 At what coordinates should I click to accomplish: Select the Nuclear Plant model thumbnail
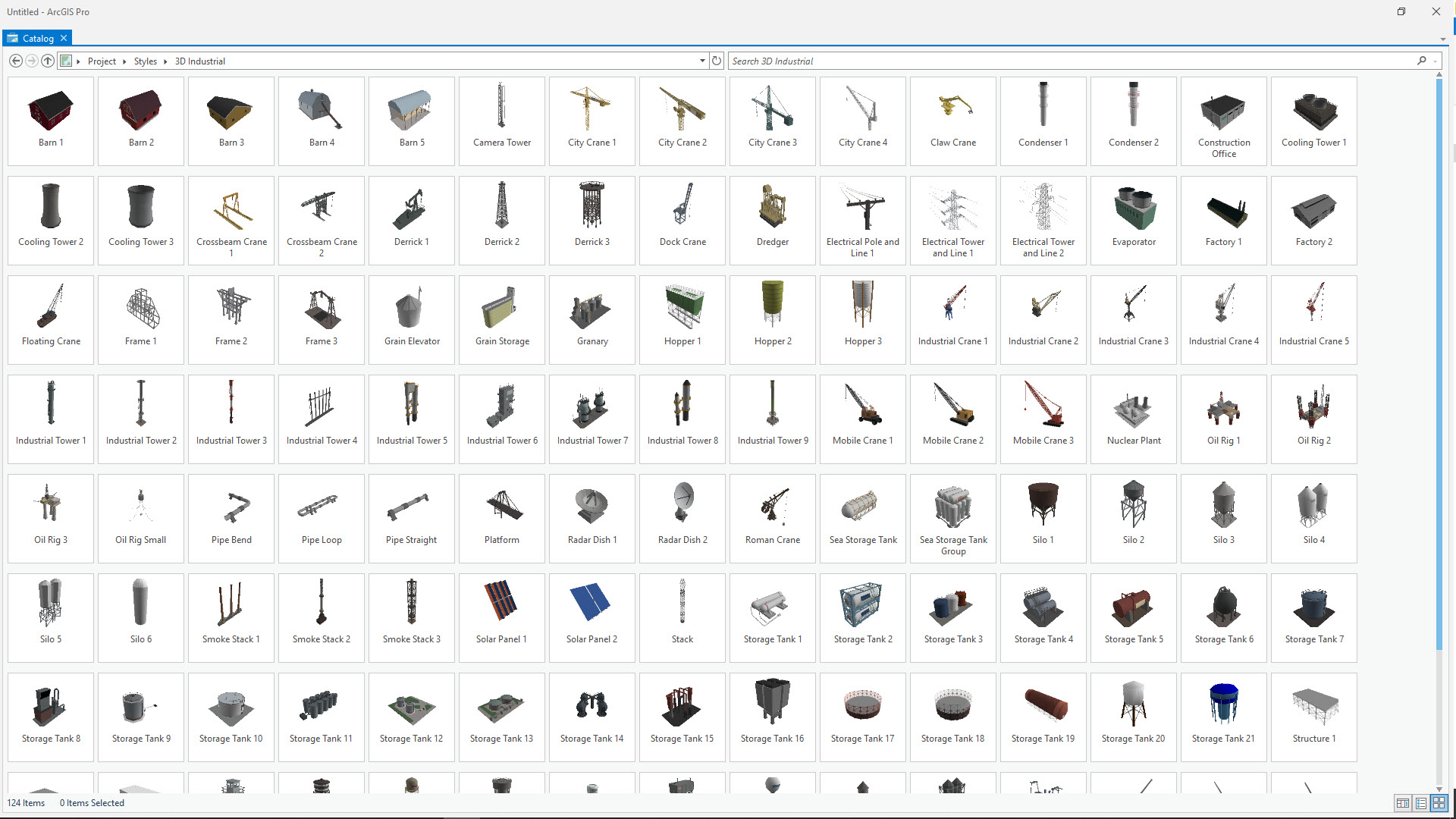coord(1133,419)
